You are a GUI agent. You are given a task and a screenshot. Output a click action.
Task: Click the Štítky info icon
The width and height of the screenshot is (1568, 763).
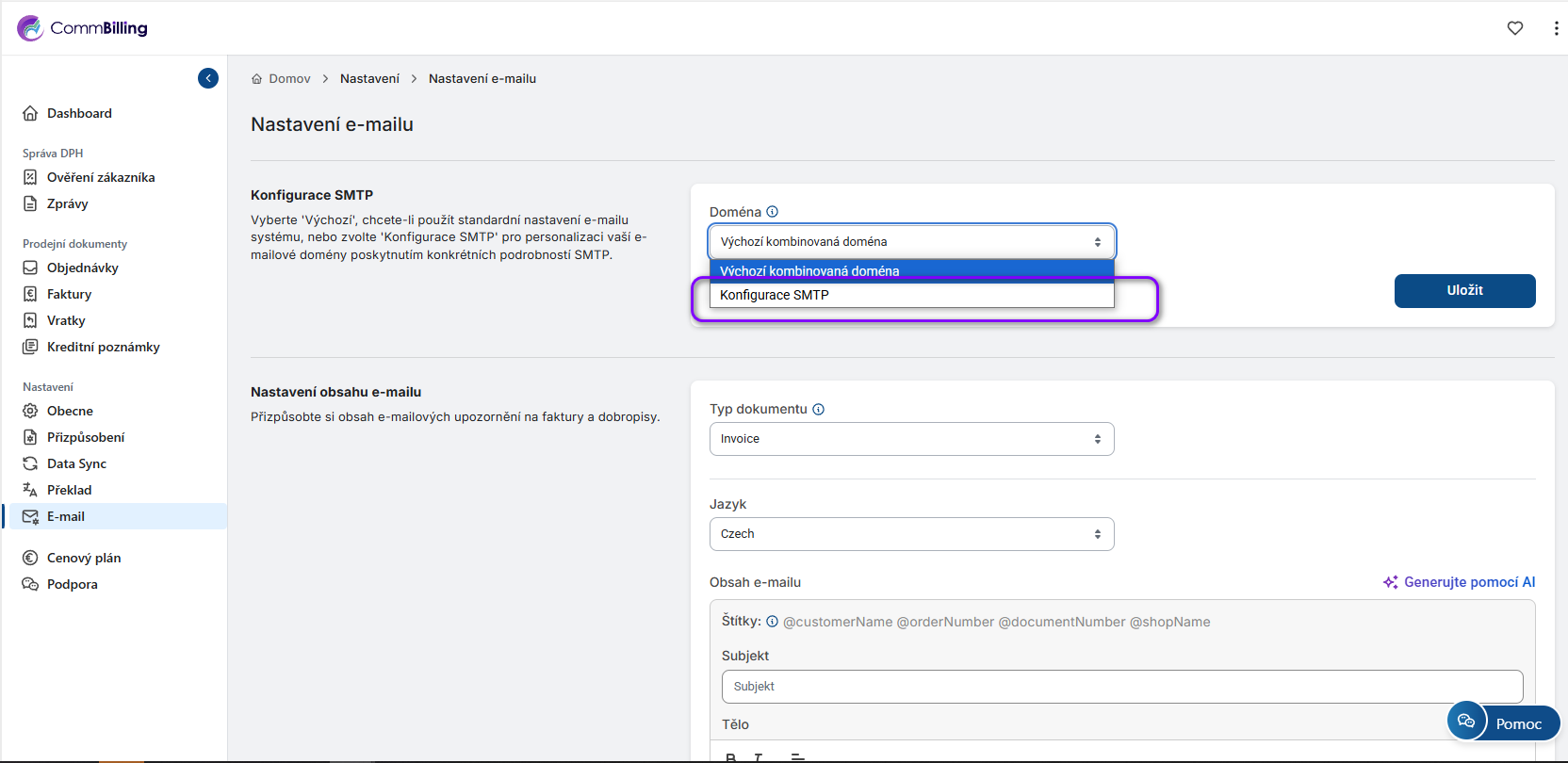coord(773,622)
